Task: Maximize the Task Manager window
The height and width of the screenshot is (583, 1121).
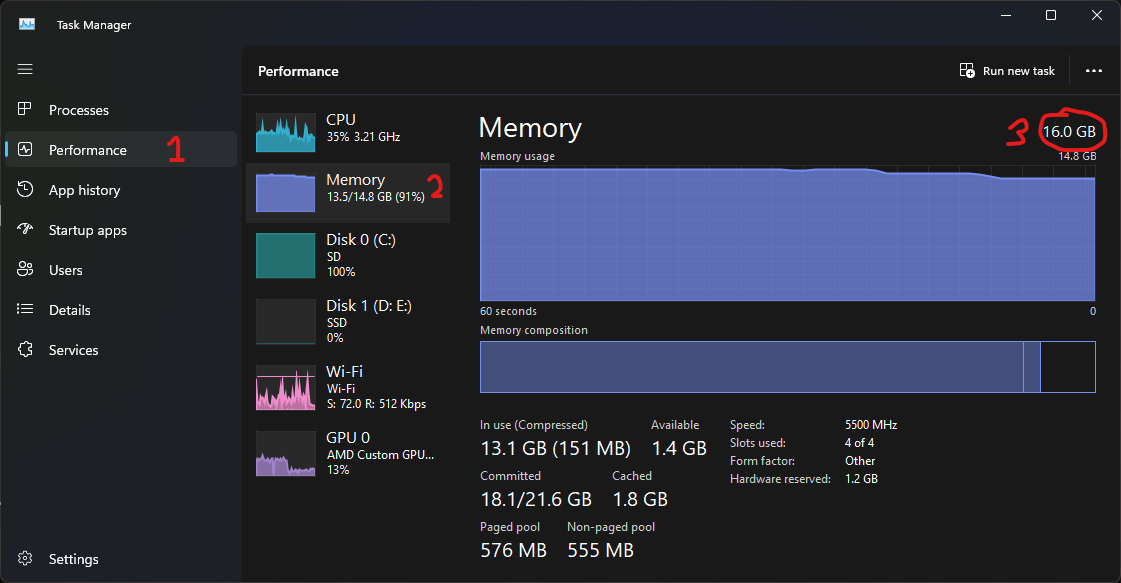Action: coord(1051,15)
